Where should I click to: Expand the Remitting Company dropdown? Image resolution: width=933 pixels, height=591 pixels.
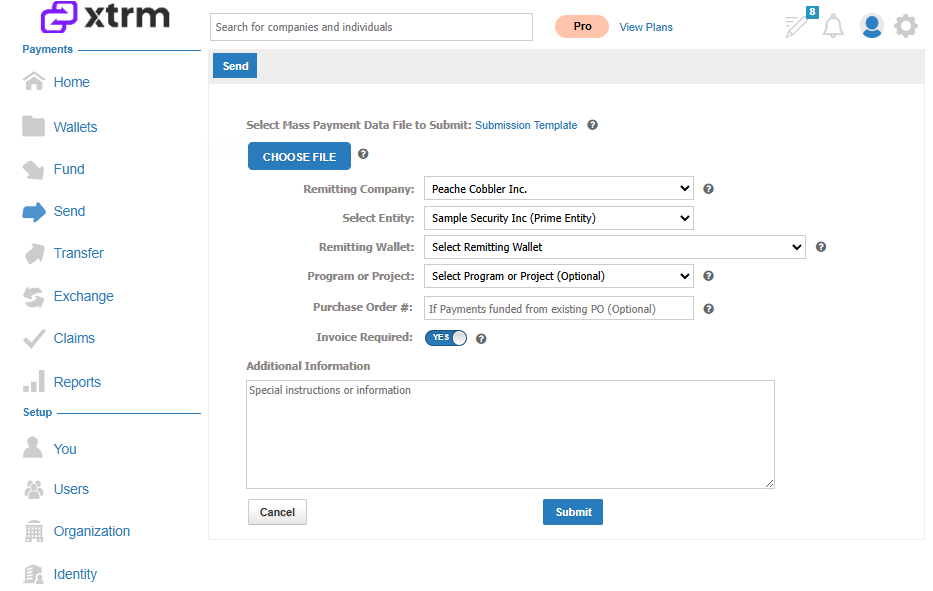point(559,189)
